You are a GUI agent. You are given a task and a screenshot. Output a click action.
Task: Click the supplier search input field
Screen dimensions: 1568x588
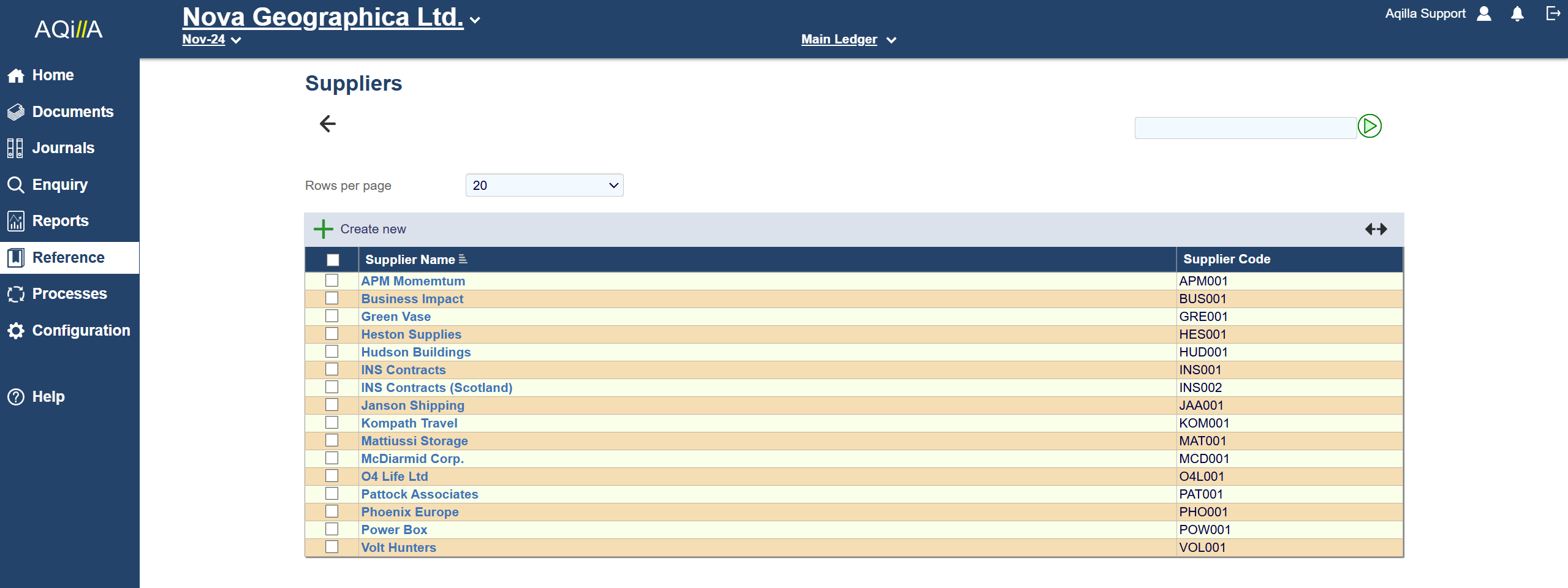[1244, 128]
